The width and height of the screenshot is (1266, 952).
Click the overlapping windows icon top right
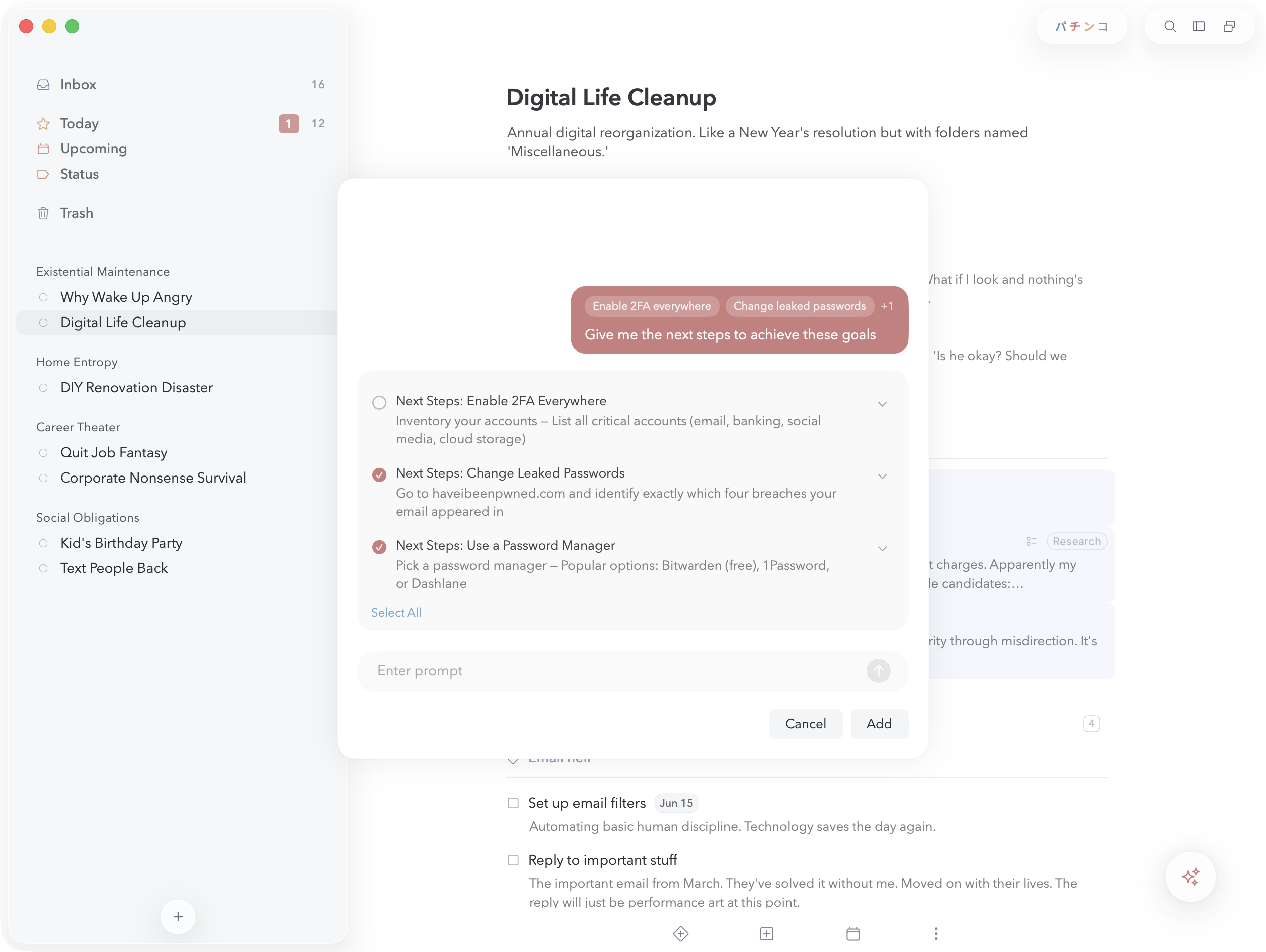click(1229, 27)
